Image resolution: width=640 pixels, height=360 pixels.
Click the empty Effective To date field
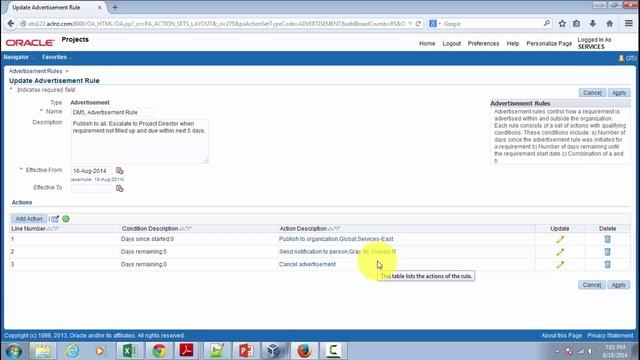click(x=91, y=188)
